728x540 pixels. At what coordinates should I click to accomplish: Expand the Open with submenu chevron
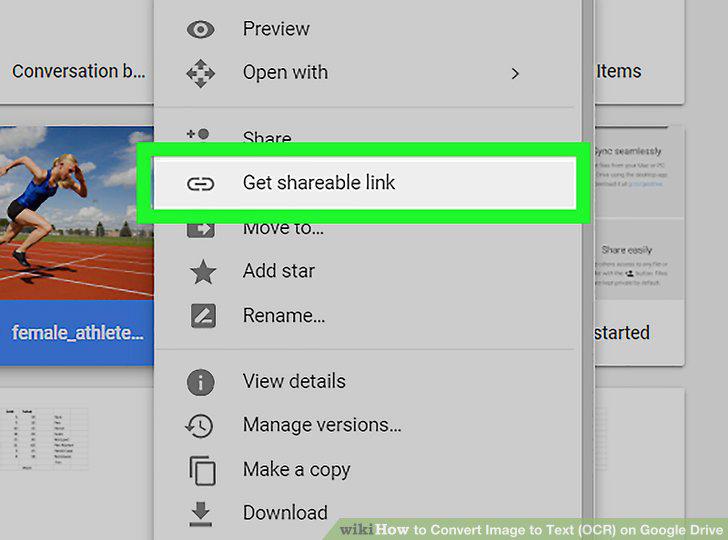click(x=514, y=73)
